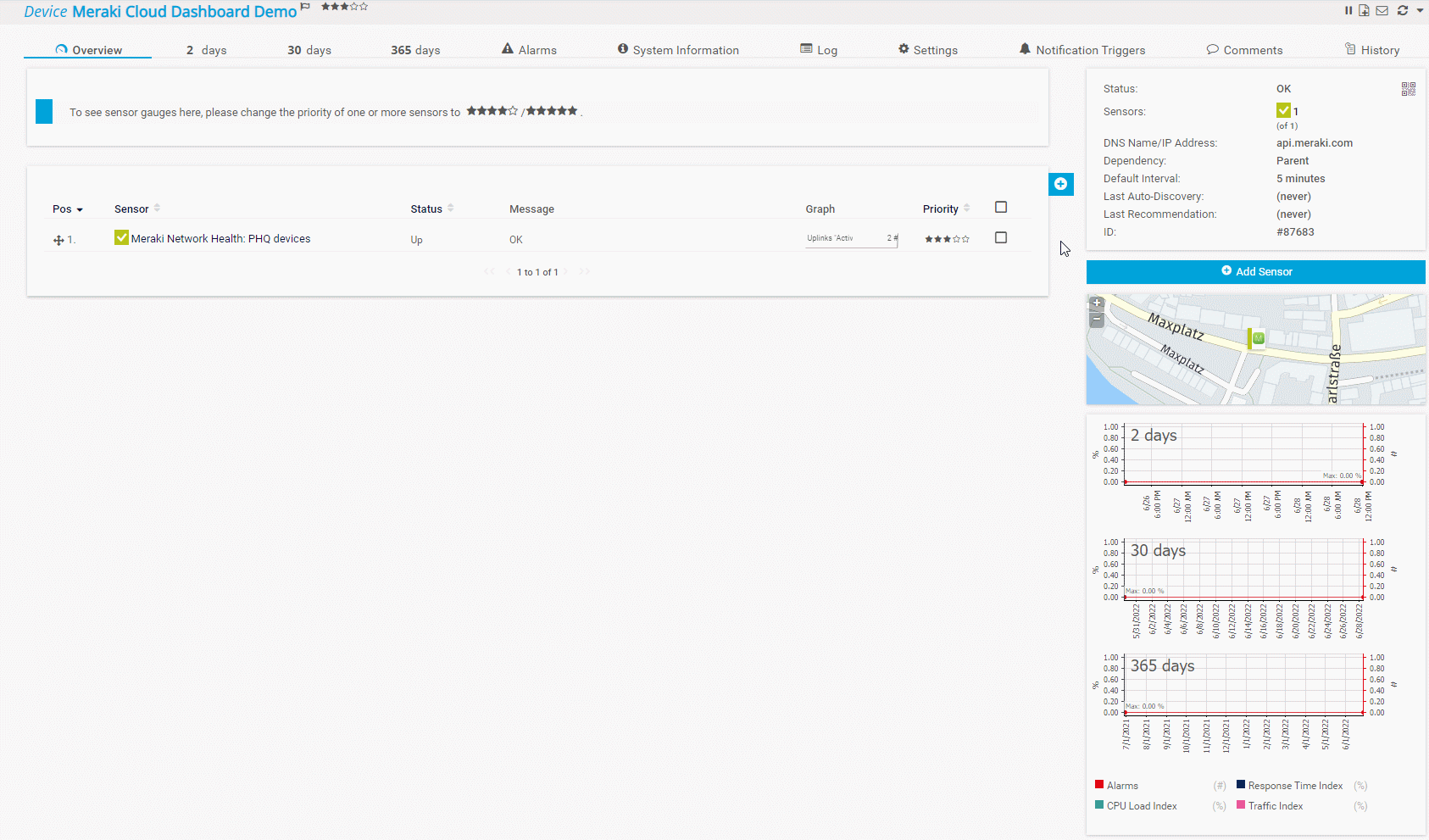Open the Notification Triggers tab

[1082, 49]
